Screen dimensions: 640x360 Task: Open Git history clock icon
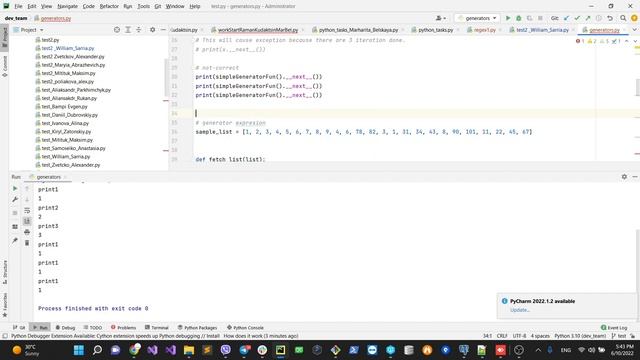tap(598, 18)
